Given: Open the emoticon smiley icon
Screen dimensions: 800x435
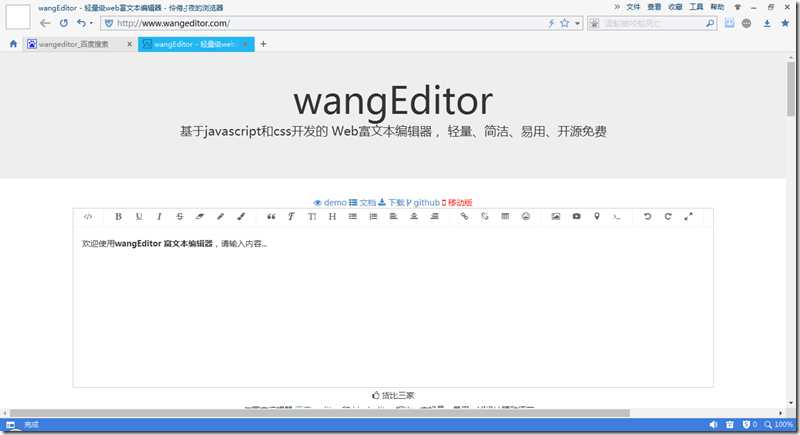Looking at the screenshot, I should (x=526, y=217).
